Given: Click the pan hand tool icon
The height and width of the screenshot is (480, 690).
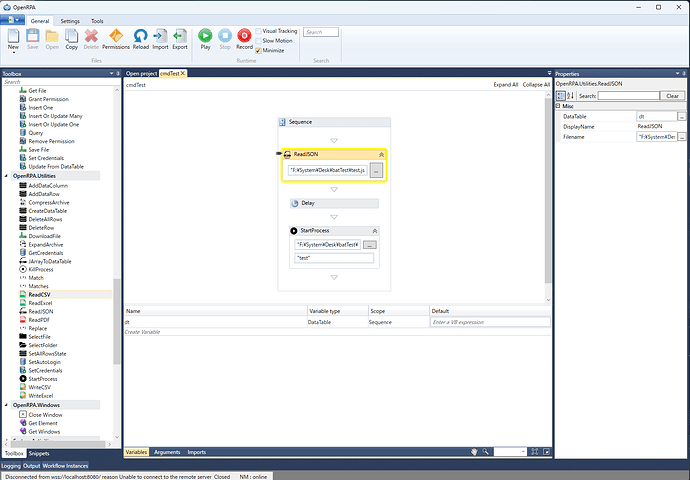Looking at the screenshot, I should pos(474,452).
